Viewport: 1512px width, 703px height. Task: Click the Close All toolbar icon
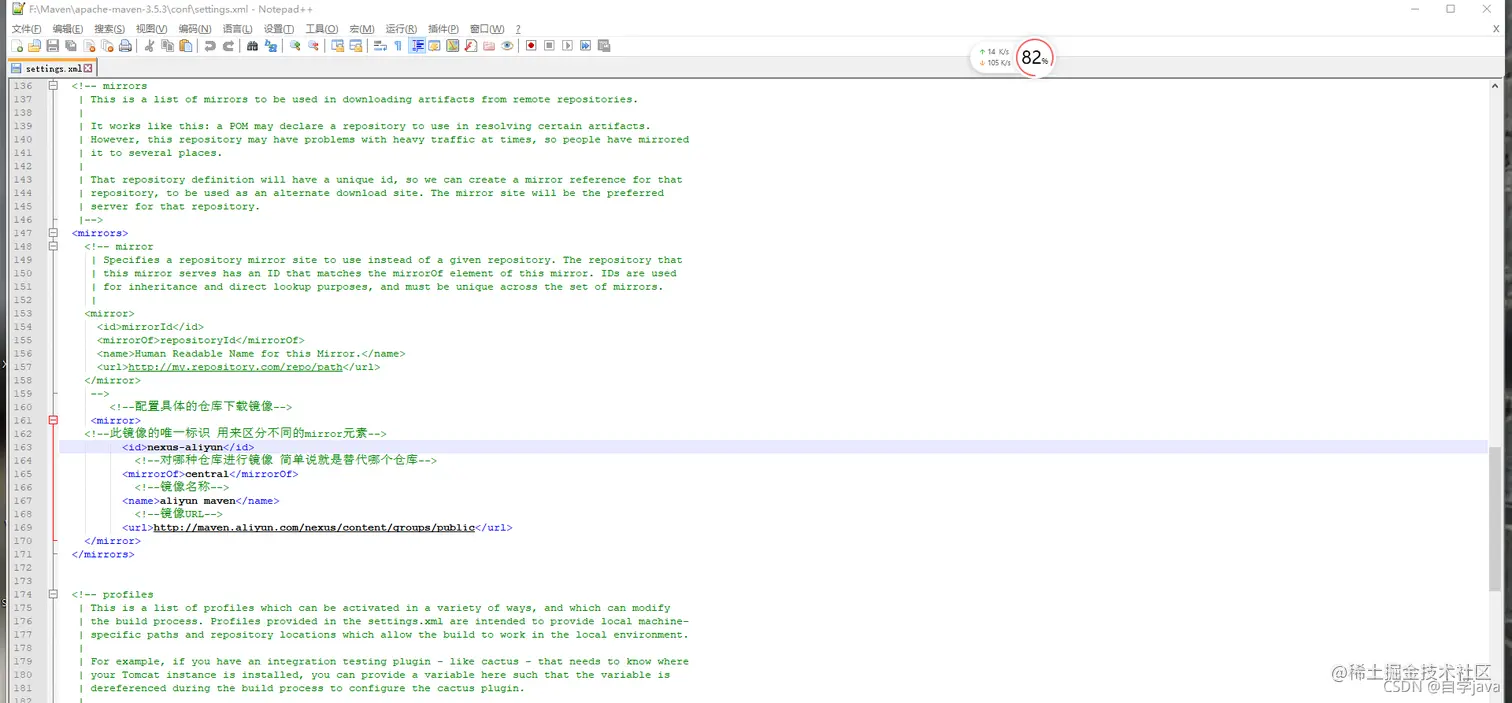[107, 45]
